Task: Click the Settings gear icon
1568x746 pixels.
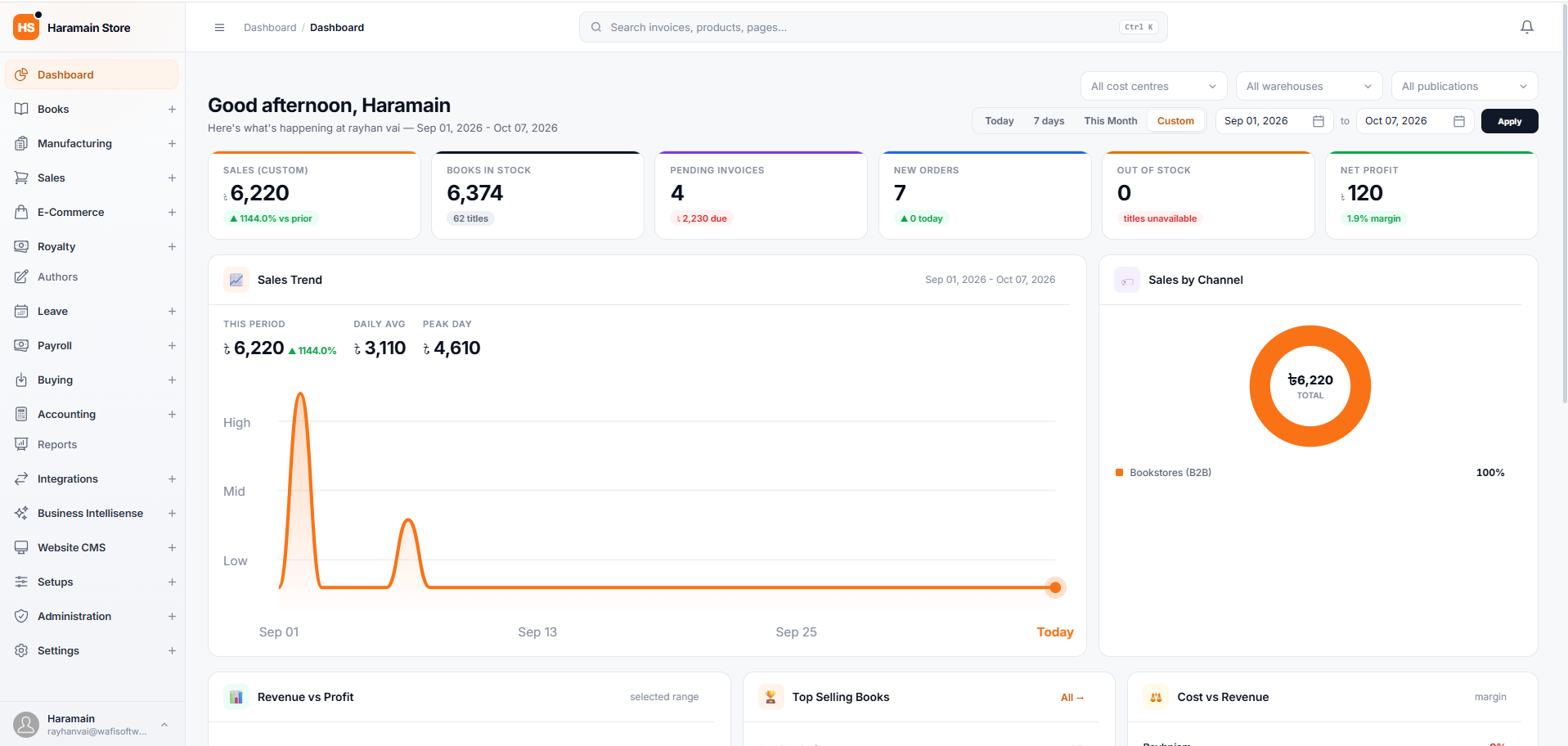Action: (x=21, y=650)
